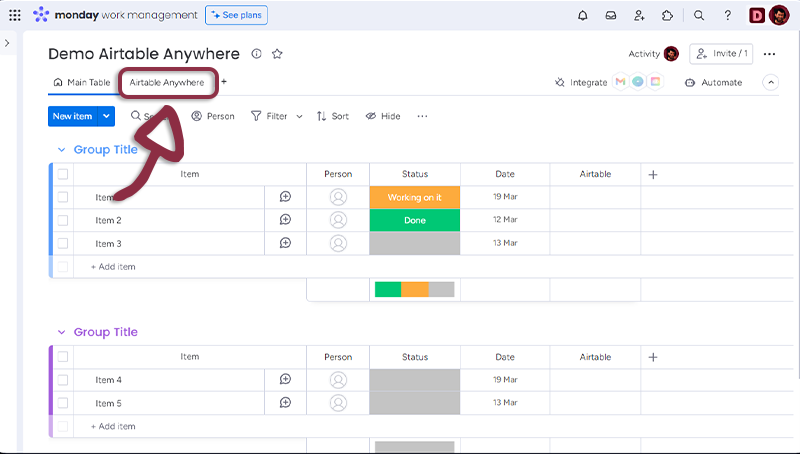The image size is (800, 456).
Task: Select the Item 4 row checkbox
Action: (x=63, y=380)
